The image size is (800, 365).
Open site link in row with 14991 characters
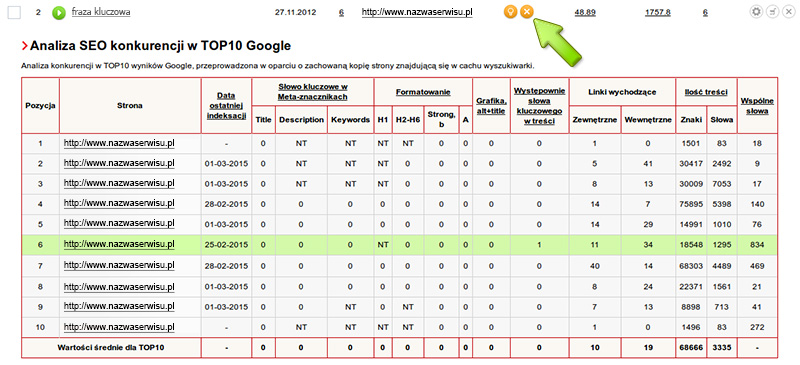119,224
